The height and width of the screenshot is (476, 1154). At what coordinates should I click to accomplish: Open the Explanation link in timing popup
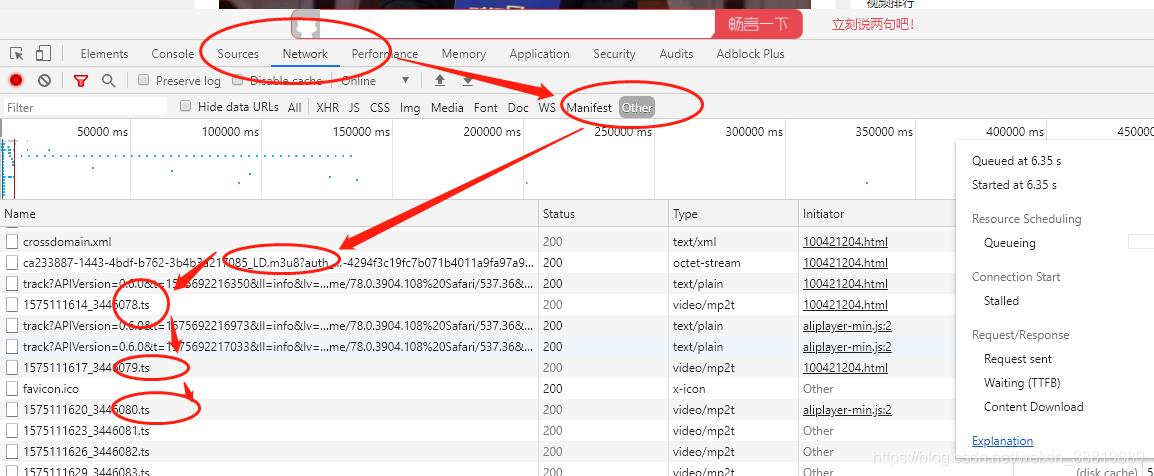pos(1002,441)
